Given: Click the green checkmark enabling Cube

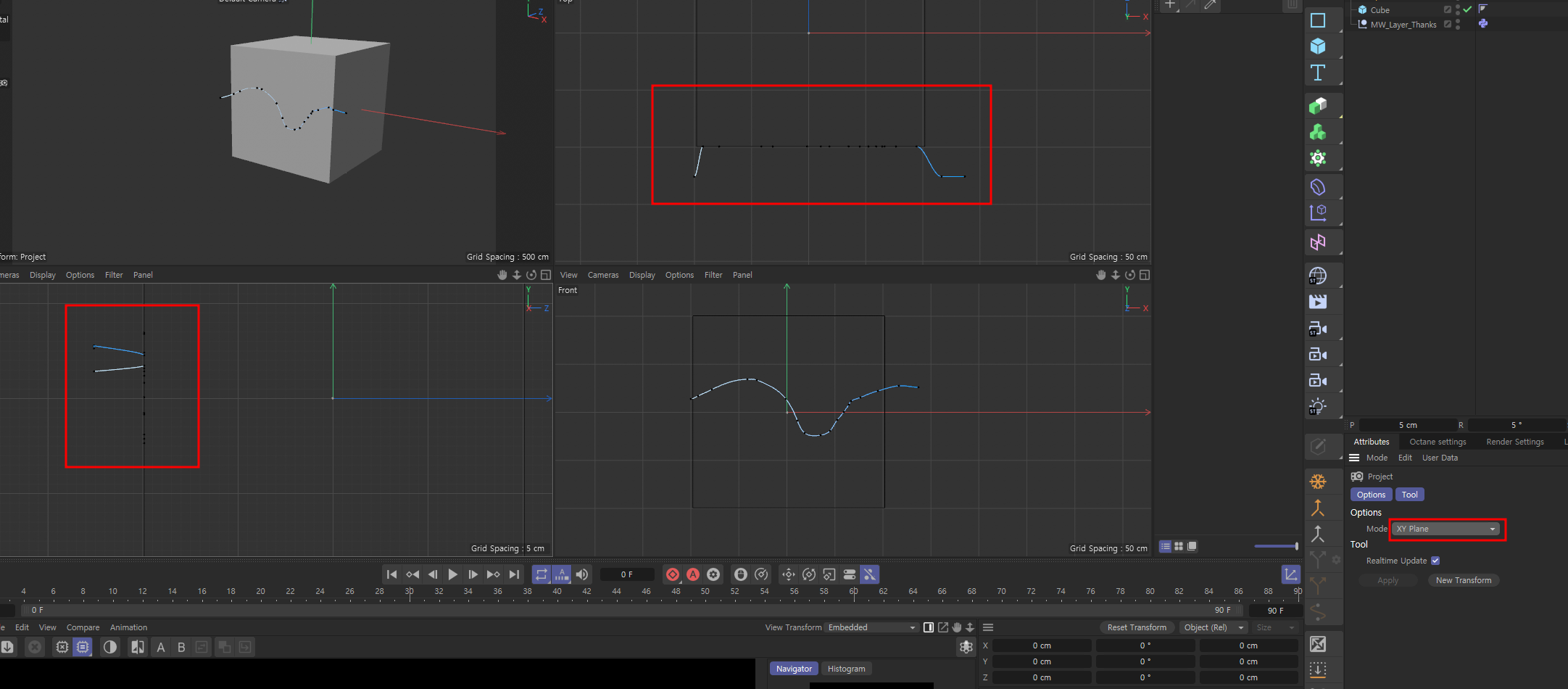Looking at the screenshot, I should pyautogui.click(x=1467, y=9).
